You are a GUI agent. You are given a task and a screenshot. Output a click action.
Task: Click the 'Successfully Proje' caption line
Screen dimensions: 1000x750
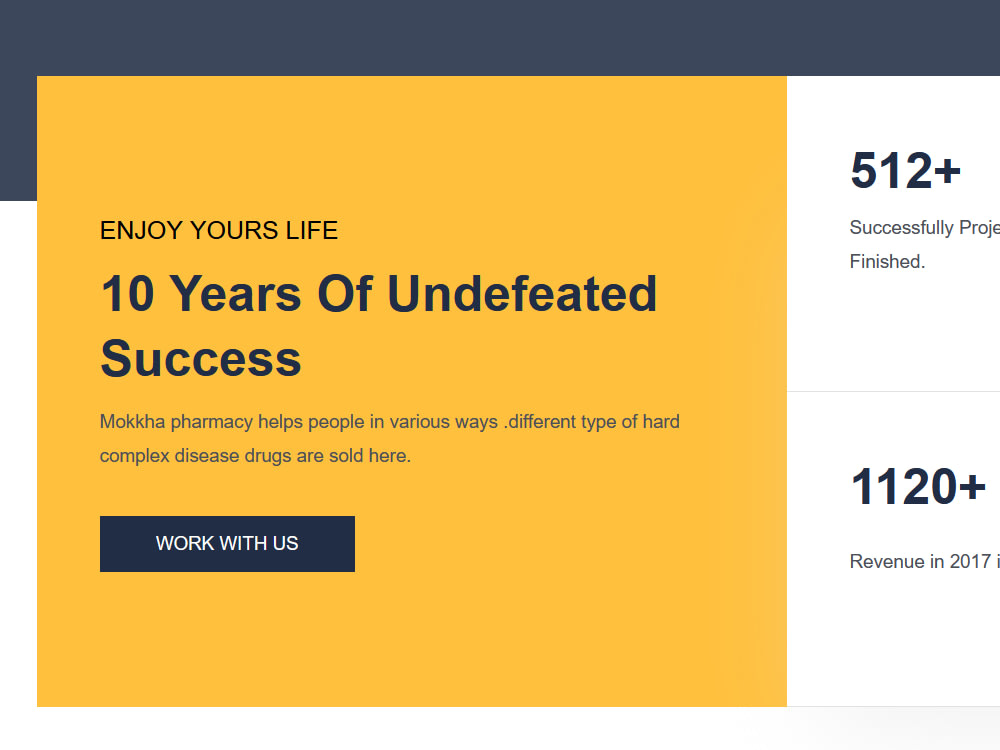tap(925, 228)
